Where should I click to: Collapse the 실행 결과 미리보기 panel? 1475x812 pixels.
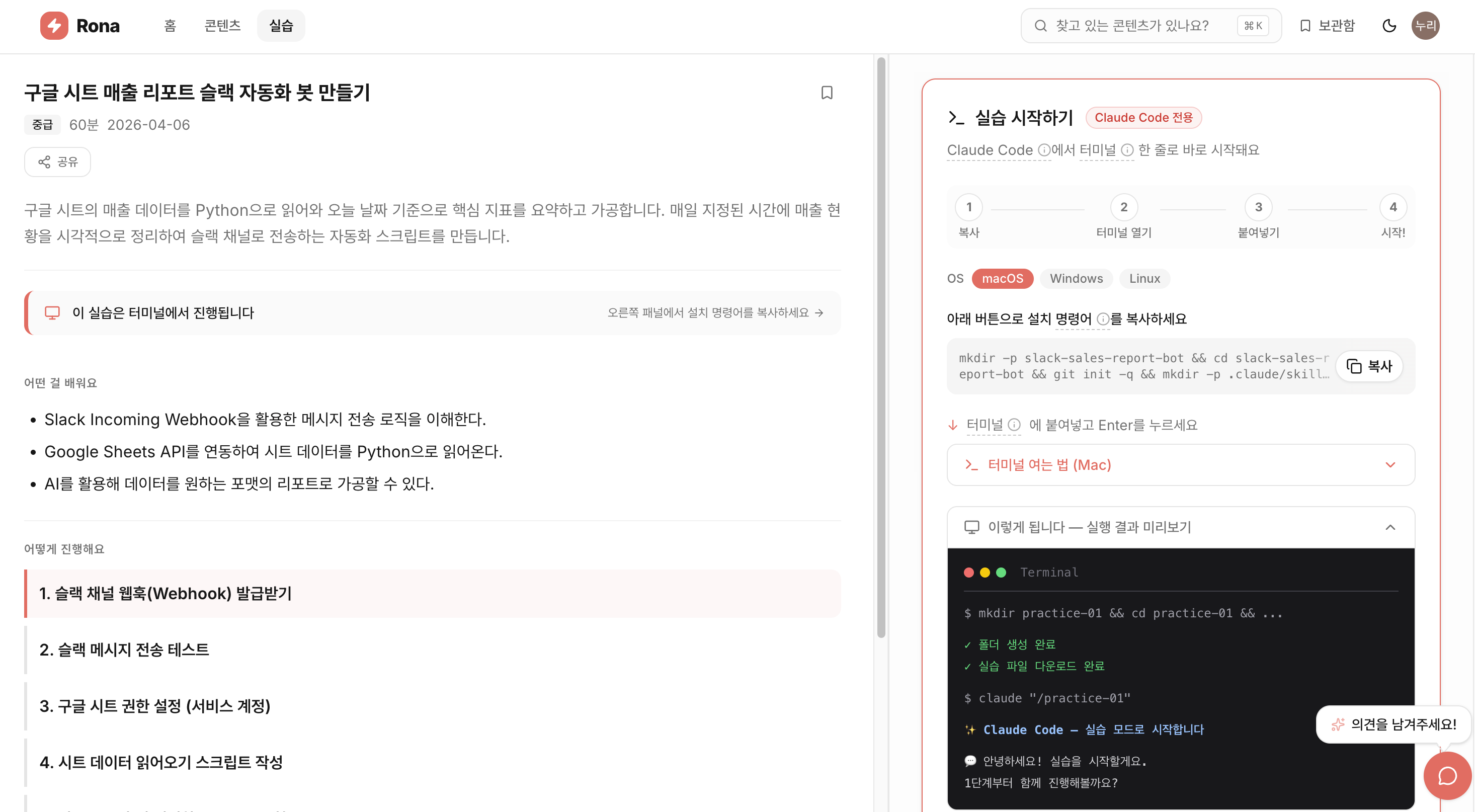(x=1391, y=527)
